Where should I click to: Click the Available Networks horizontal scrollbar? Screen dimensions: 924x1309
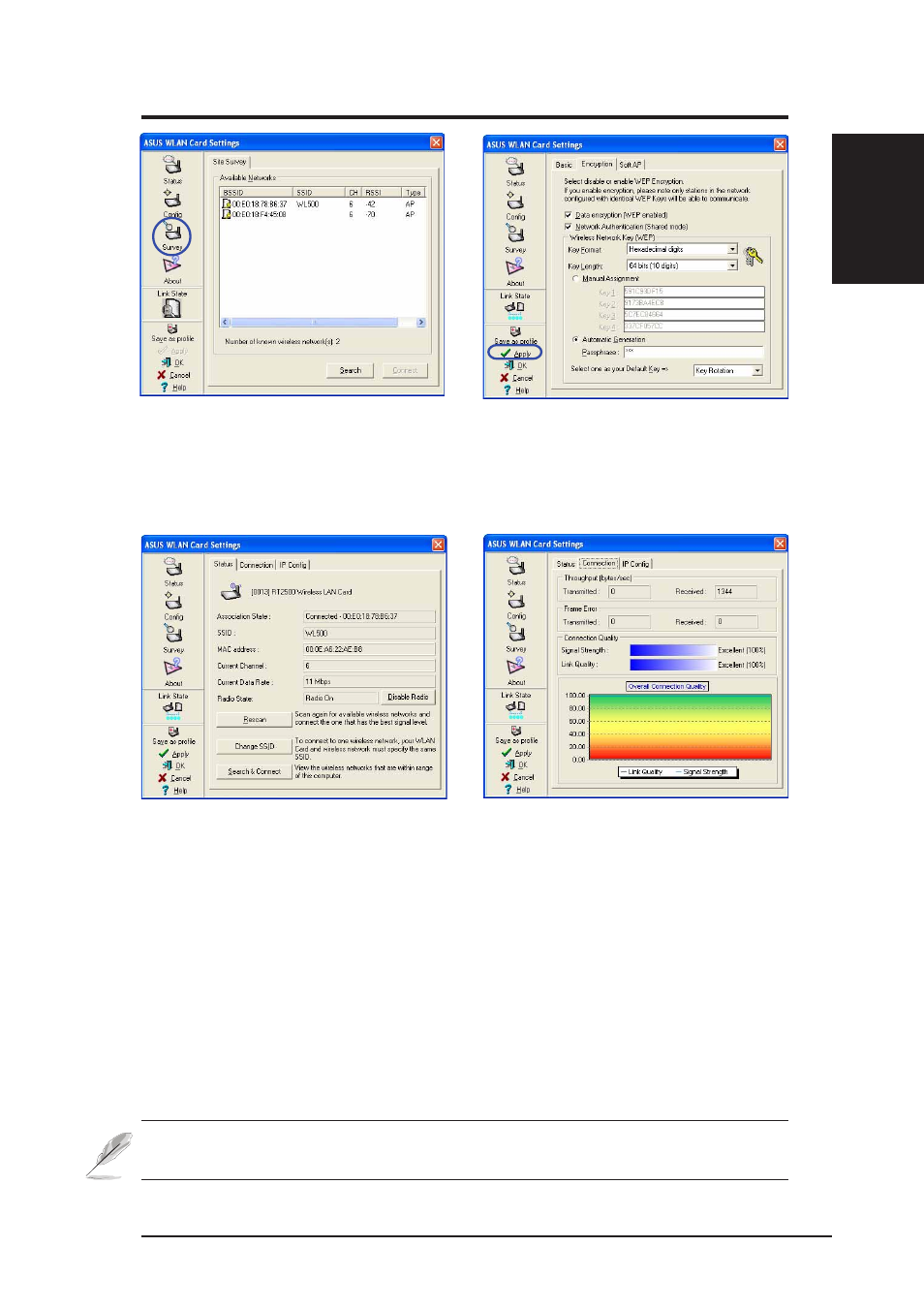(x=323, y=323)
